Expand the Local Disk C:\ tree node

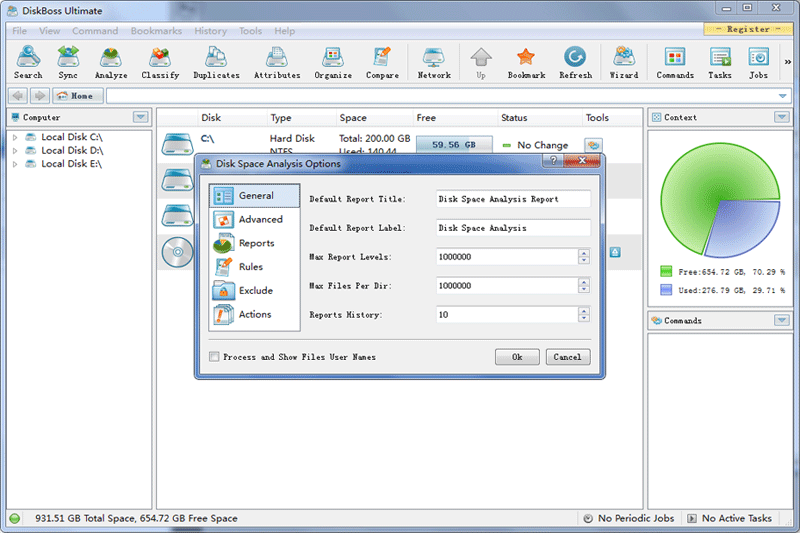coord(15,137)
